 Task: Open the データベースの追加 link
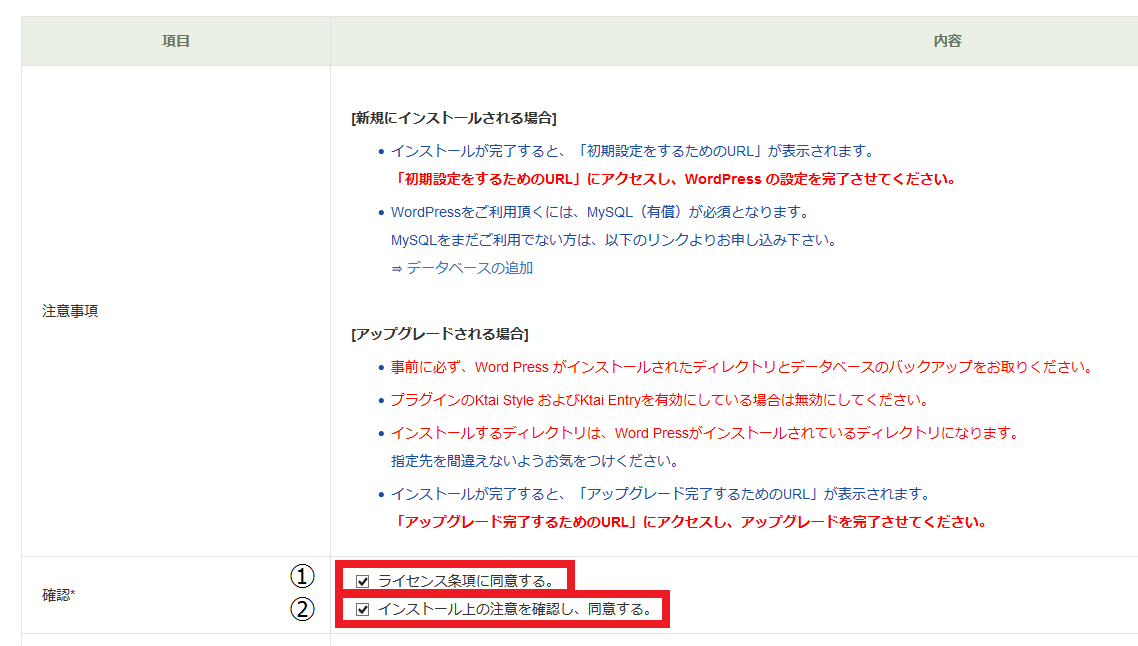469,268
